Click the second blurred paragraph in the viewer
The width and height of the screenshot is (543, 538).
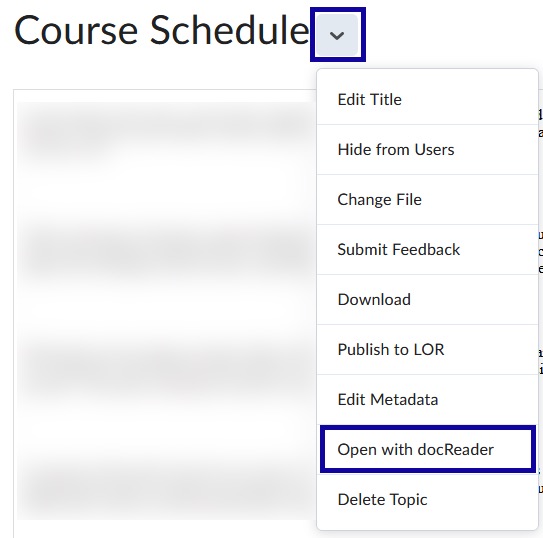coord(166,251)
